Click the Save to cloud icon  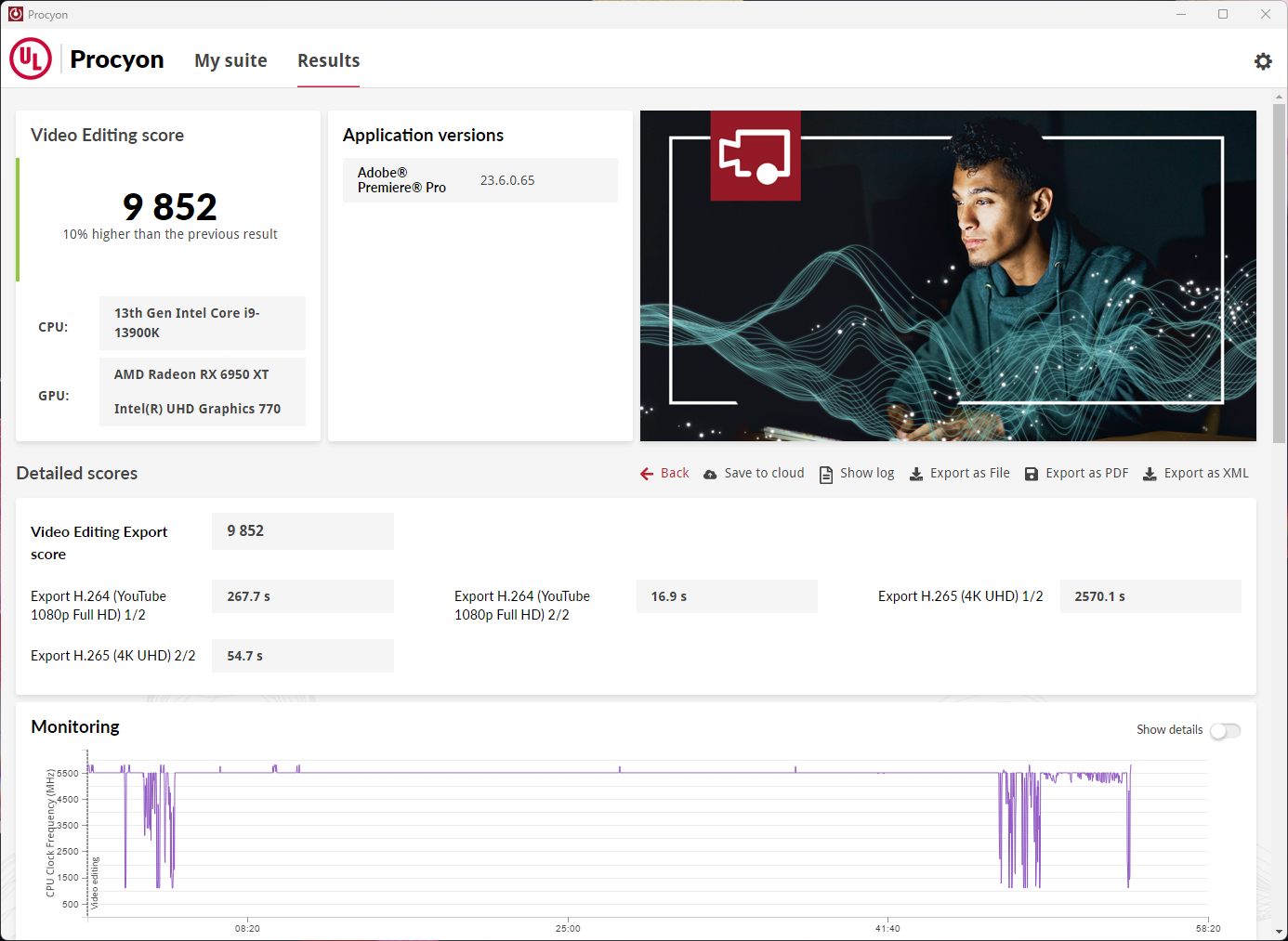(710, 474)
